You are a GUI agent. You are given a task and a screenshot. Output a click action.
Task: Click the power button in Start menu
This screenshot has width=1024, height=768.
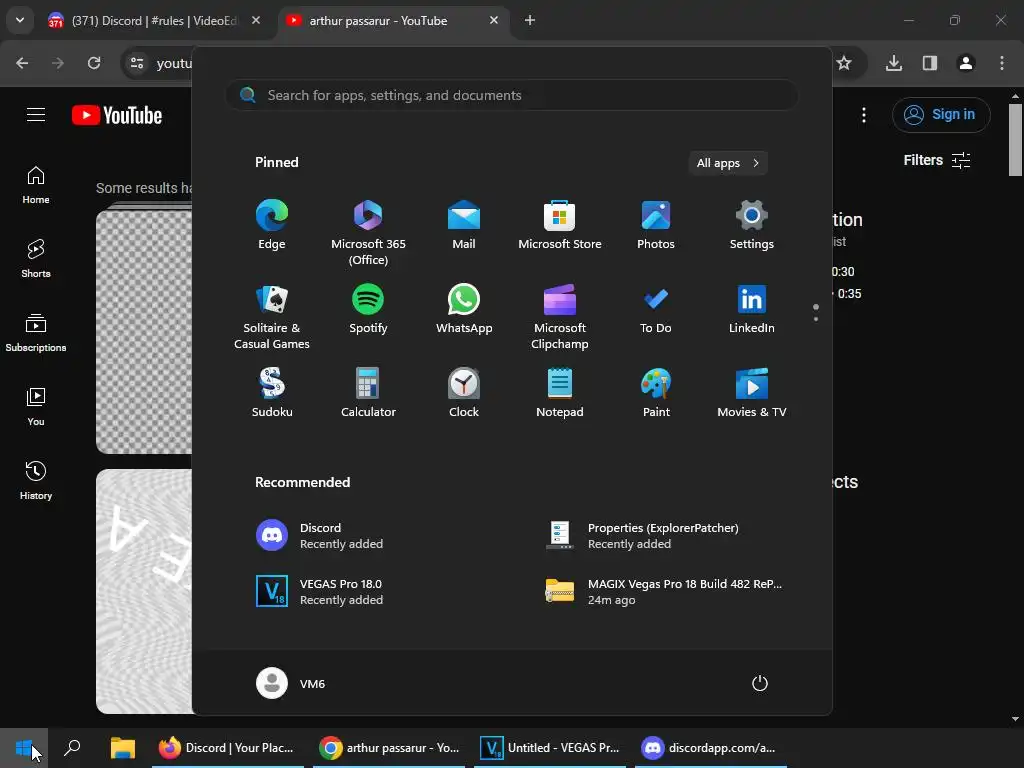[x=760, y=683]
